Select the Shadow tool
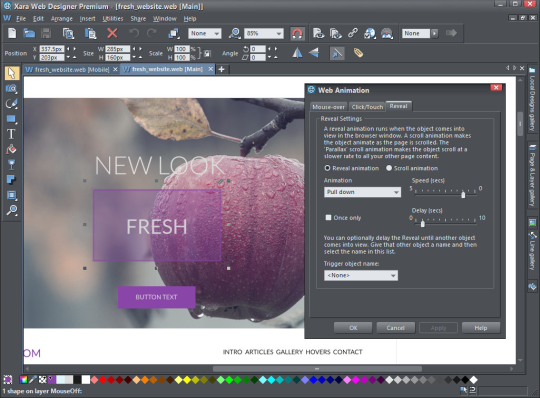540x398 pixels. 11,180
